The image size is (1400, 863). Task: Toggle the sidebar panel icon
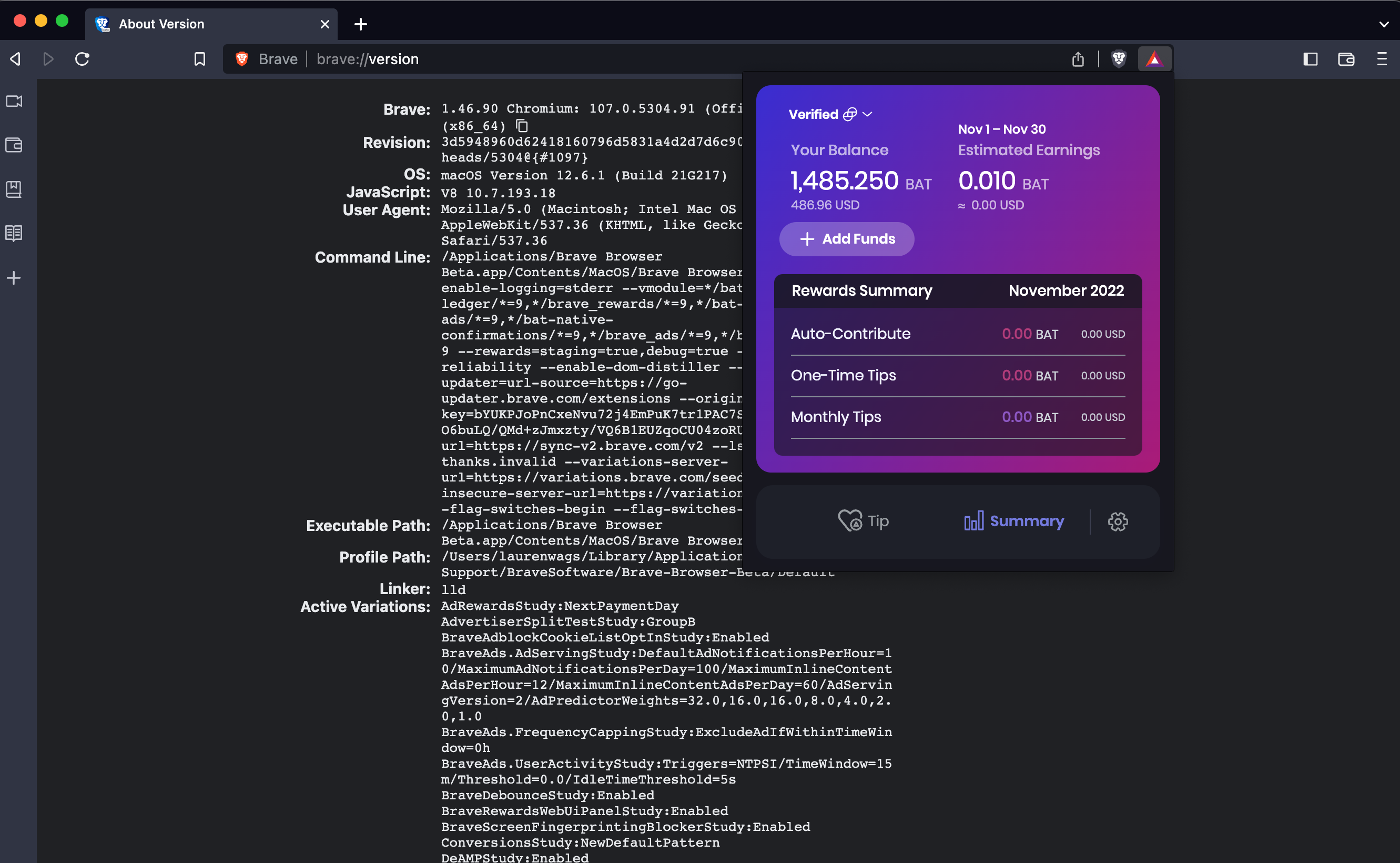click(1310, 59)
